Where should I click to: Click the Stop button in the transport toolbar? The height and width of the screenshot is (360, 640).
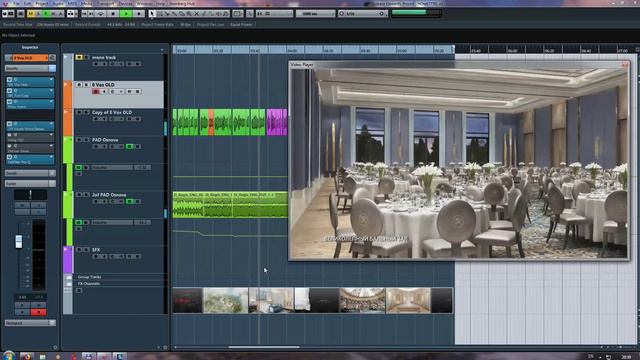[113, 13]
